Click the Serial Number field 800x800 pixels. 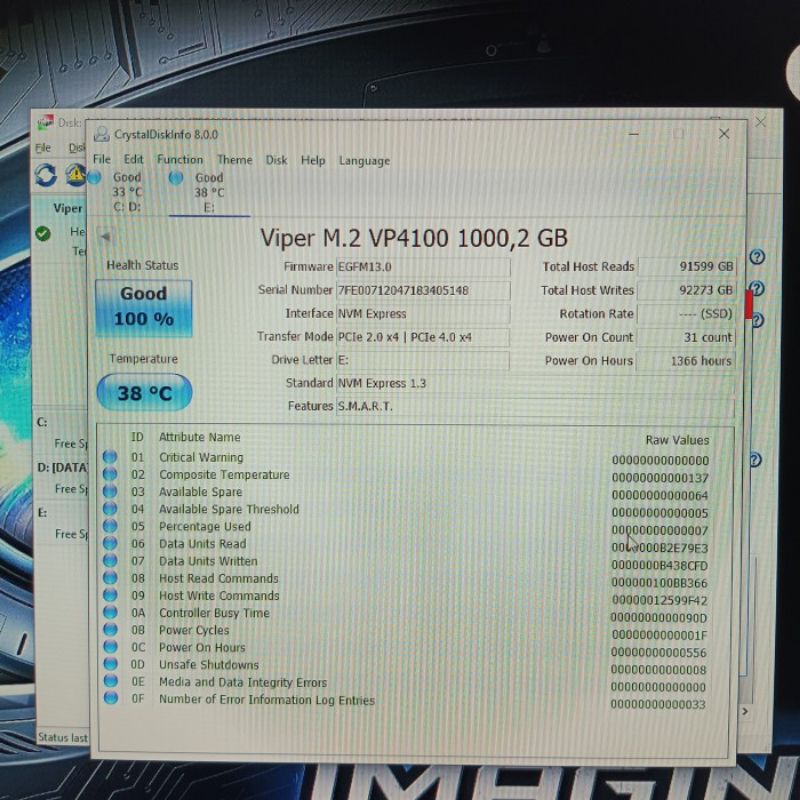coord(422,291)
